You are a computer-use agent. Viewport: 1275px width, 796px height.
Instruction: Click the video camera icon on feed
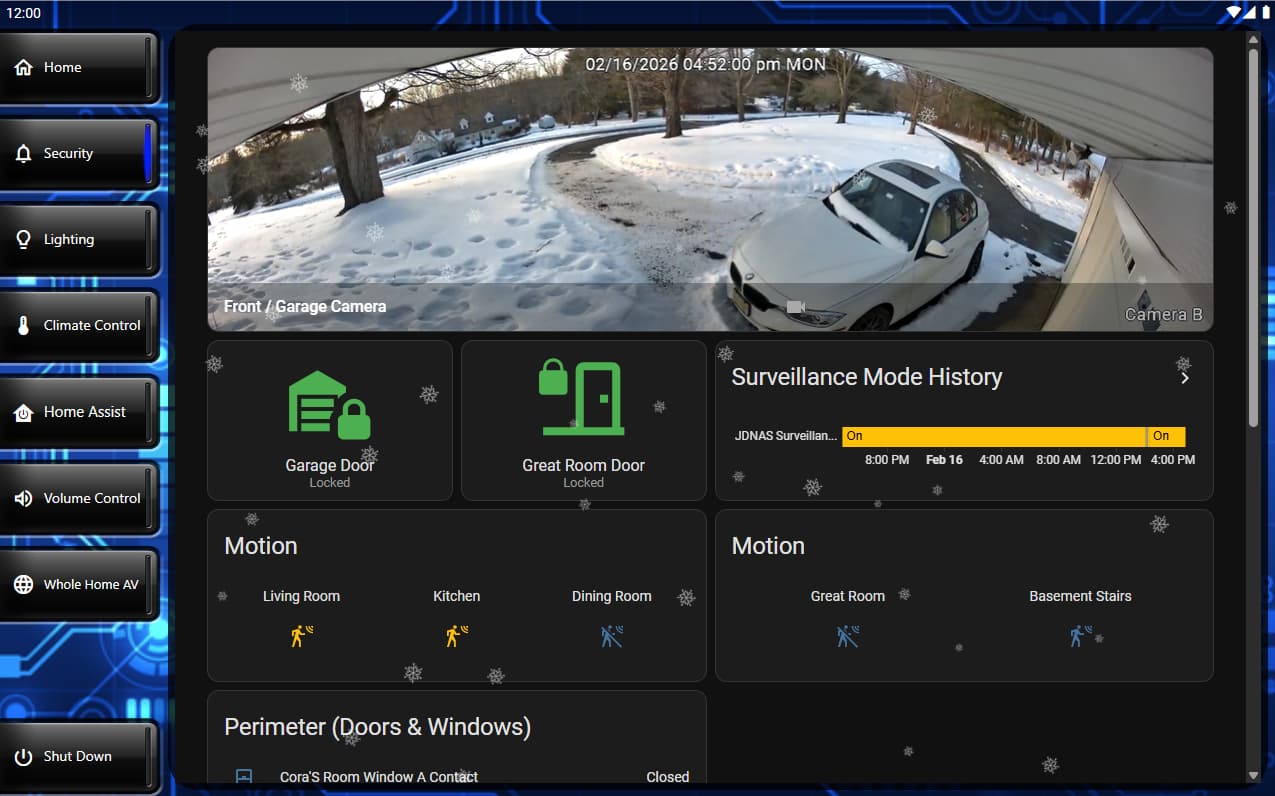796,307
